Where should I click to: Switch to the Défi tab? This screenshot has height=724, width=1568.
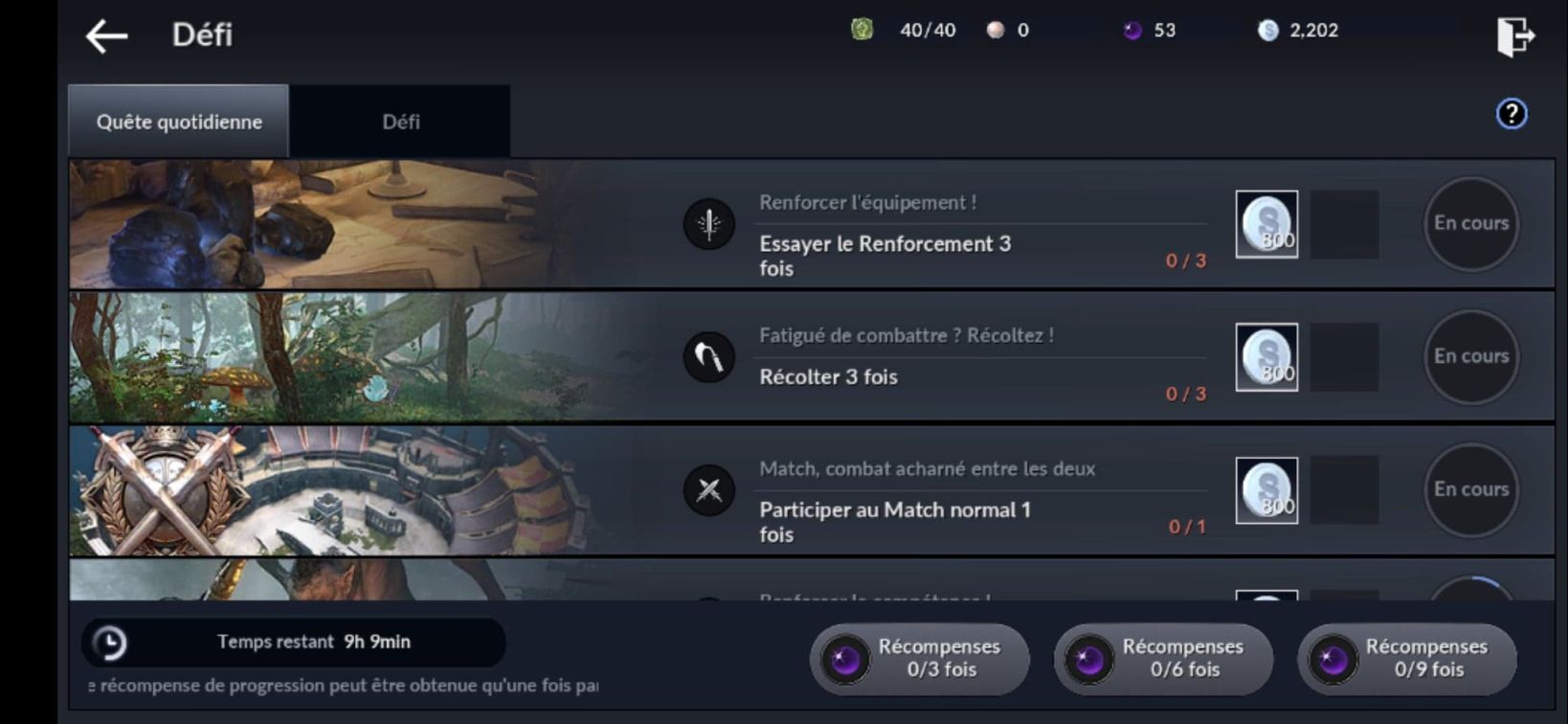click(400, 122)
